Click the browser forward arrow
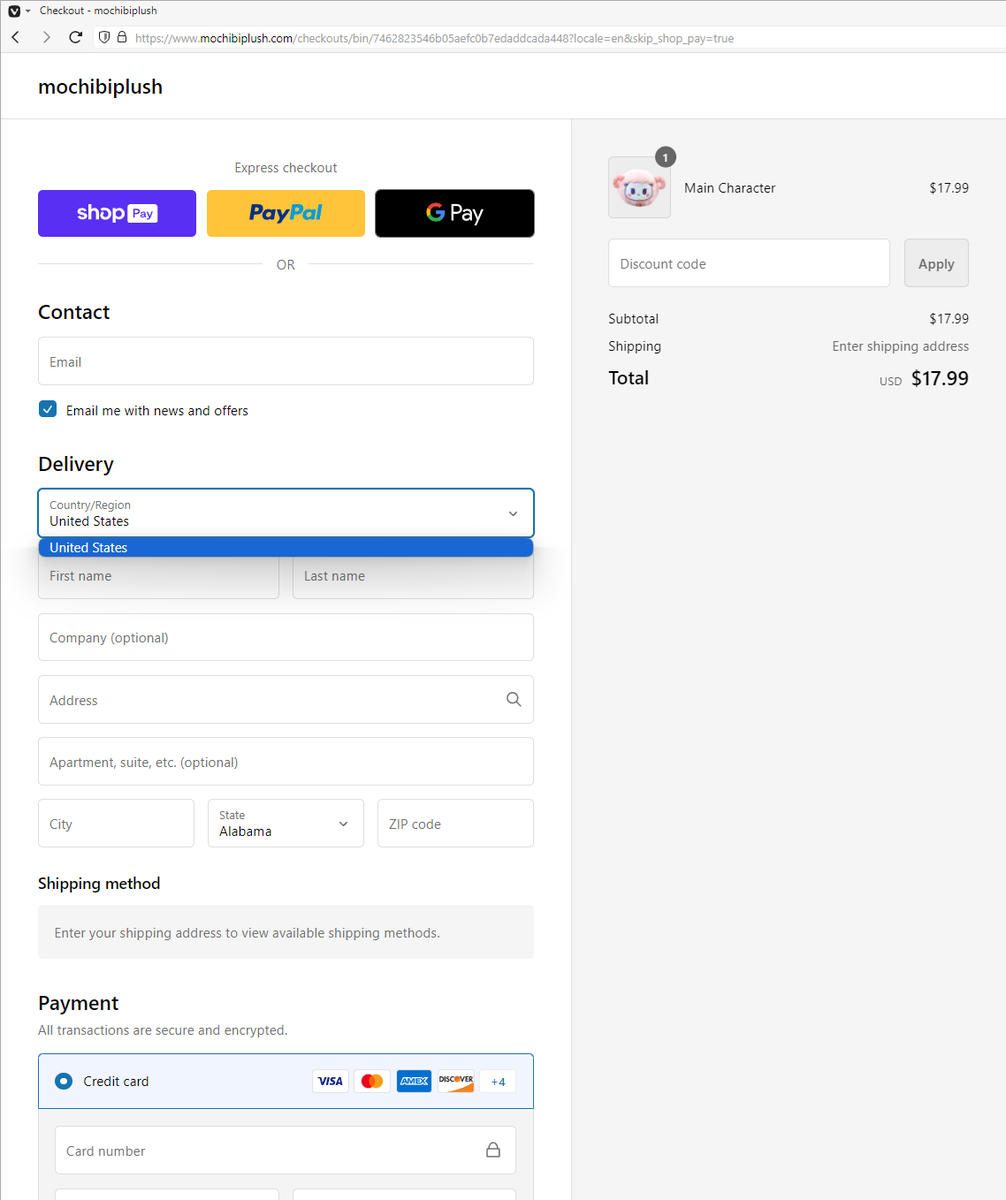The image size is (1006, 1200). point(46,37)
